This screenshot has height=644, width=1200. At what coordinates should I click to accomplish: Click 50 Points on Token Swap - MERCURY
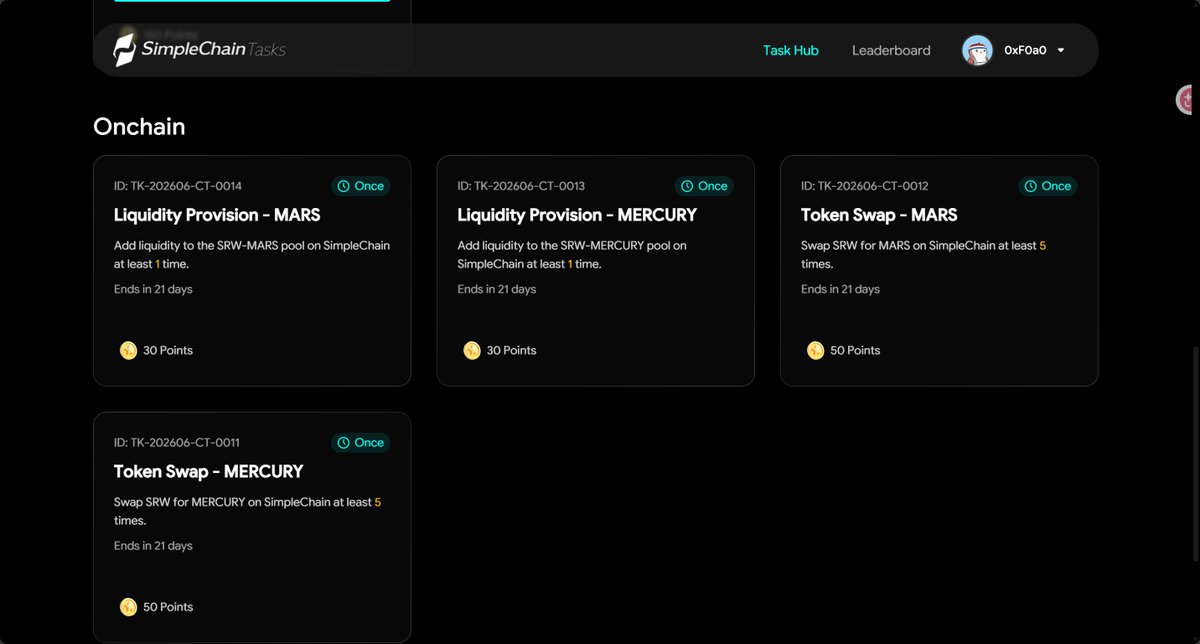(168, 607)
